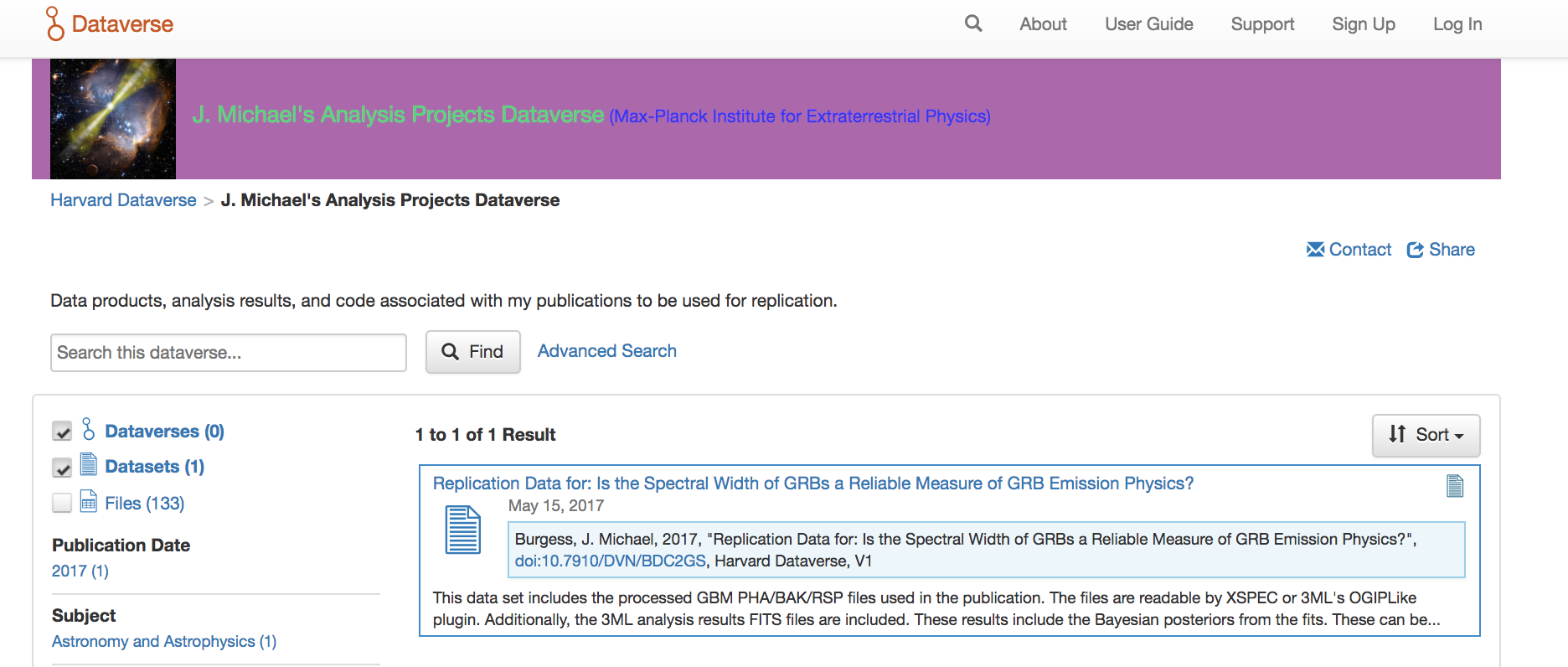Go to Log In

pos(1457,24)
